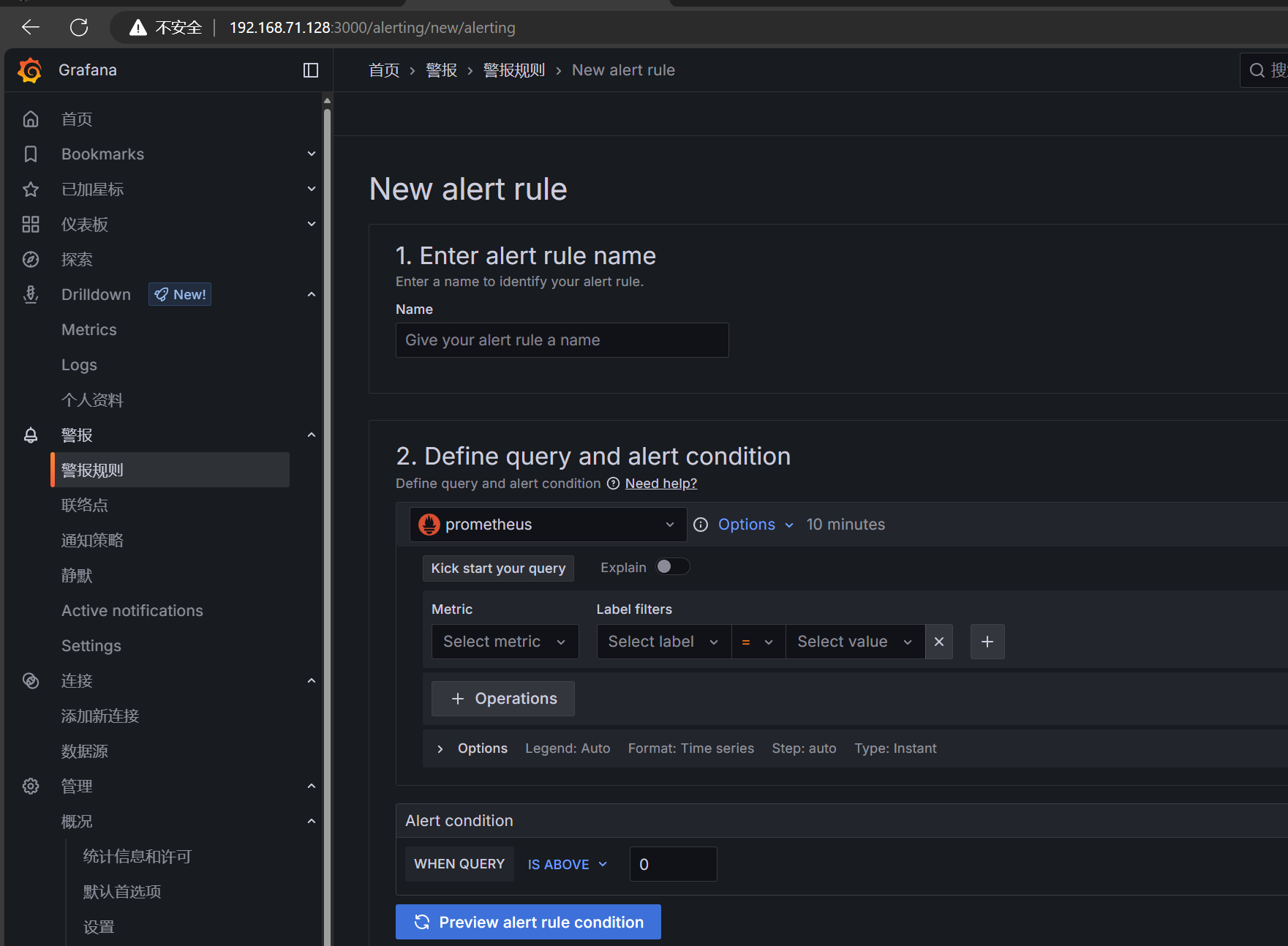Click the Bookmarks icon in sidebar
1288x946 pixels.
[x=31, y=154]
